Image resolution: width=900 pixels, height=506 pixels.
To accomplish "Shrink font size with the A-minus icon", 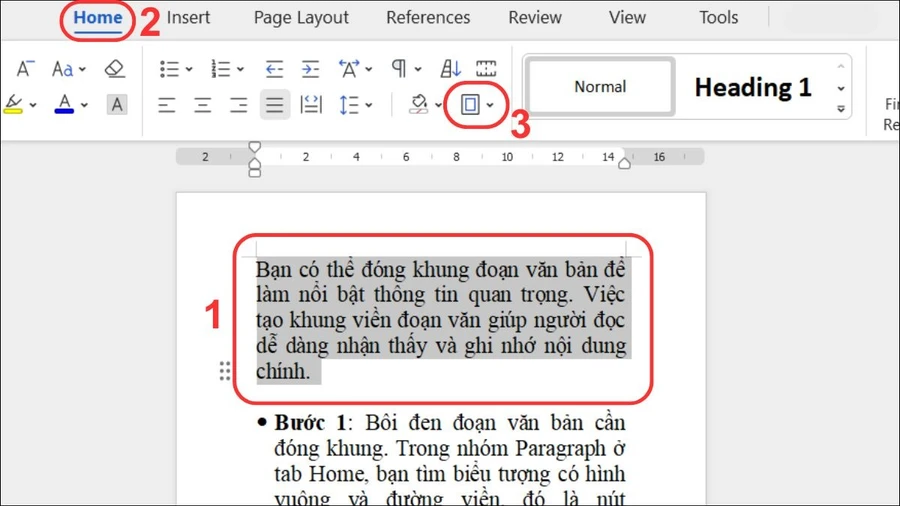I will 25,69.
